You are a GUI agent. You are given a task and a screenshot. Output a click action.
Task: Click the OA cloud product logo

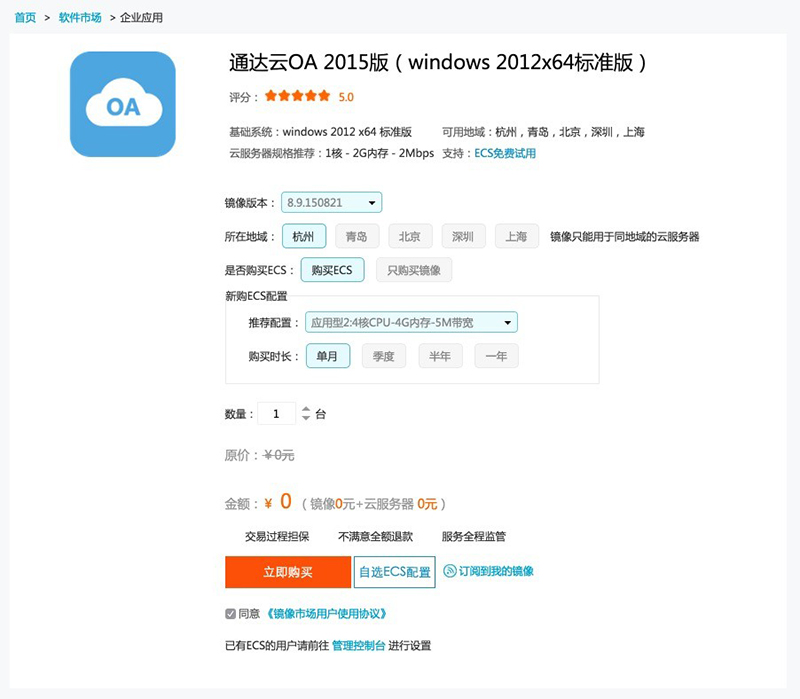coord(122,104)
